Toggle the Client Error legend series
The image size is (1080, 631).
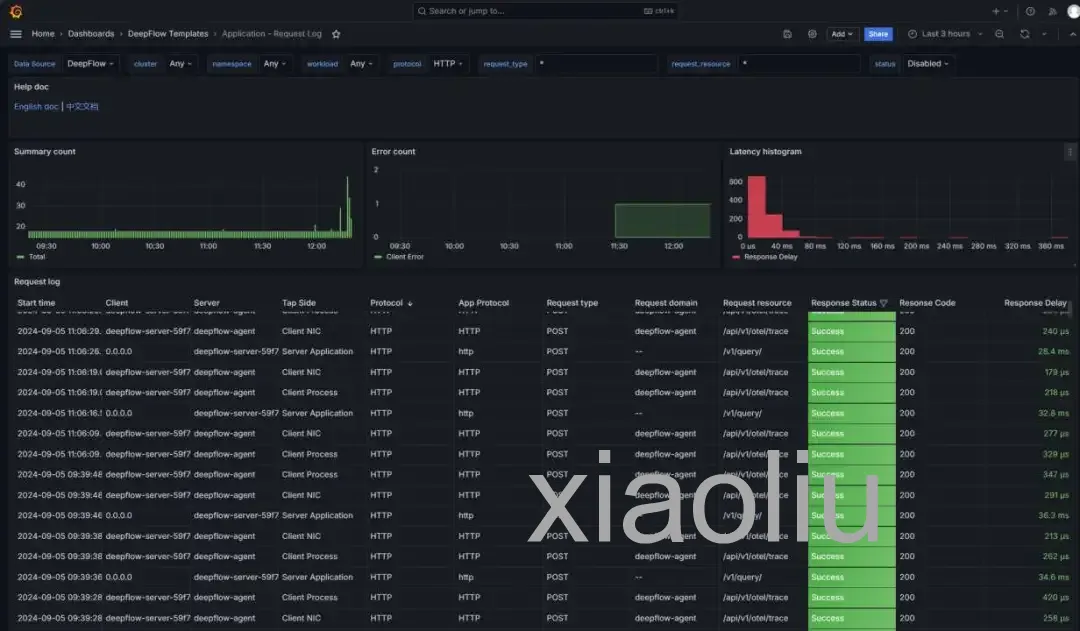[x=405, y=257]
